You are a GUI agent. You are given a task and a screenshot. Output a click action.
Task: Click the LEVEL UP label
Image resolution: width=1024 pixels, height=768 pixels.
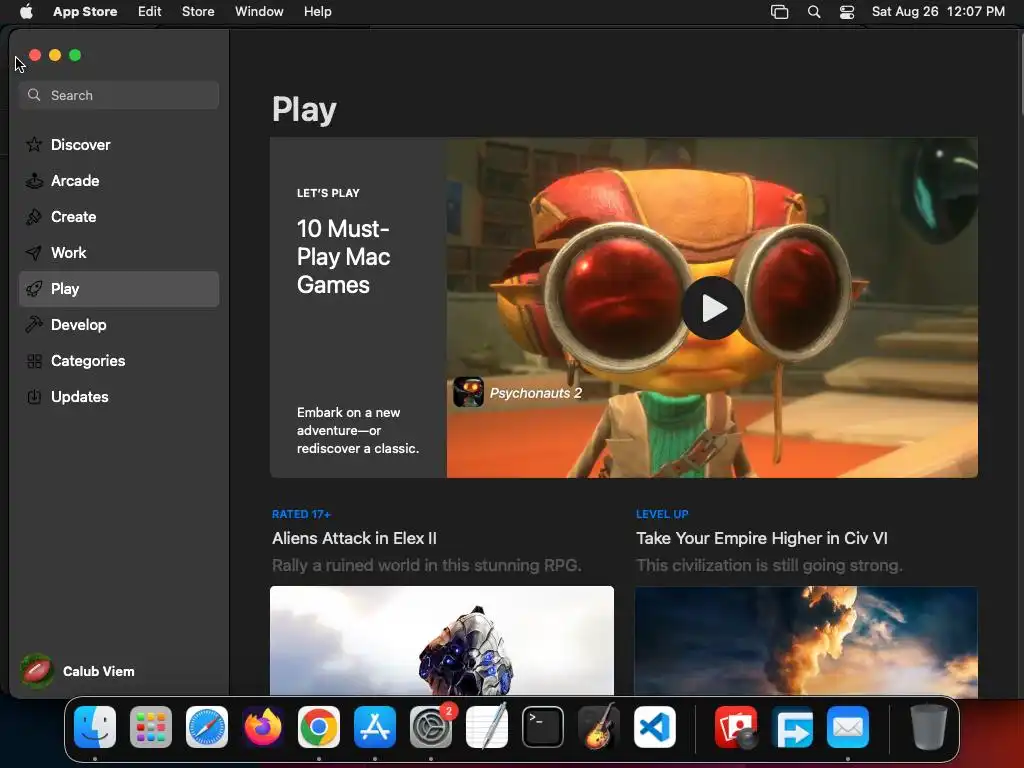(x=662, y=514)
